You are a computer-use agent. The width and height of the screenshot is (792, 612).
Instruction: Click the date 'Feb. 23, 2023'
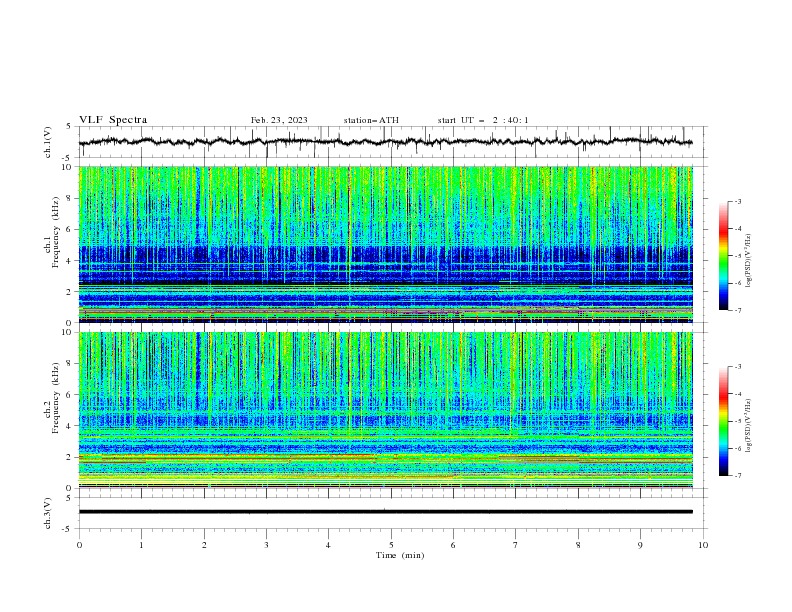click(x=279, y=120)
